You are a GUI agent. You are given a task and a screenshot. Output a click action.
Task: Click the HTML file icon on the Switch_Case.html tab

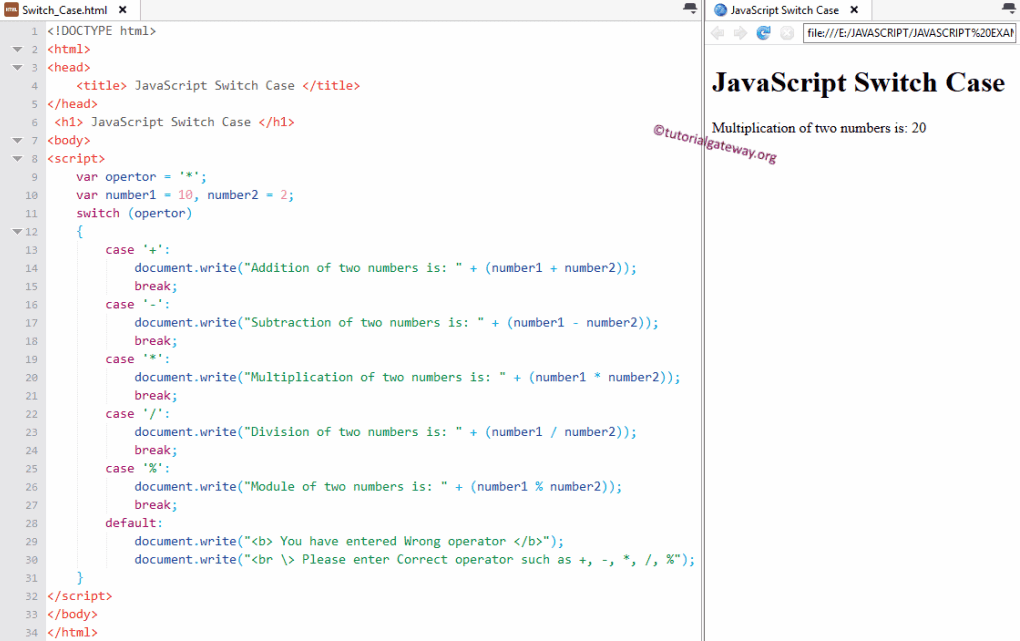pyautogui.click(x=10, y=10)
